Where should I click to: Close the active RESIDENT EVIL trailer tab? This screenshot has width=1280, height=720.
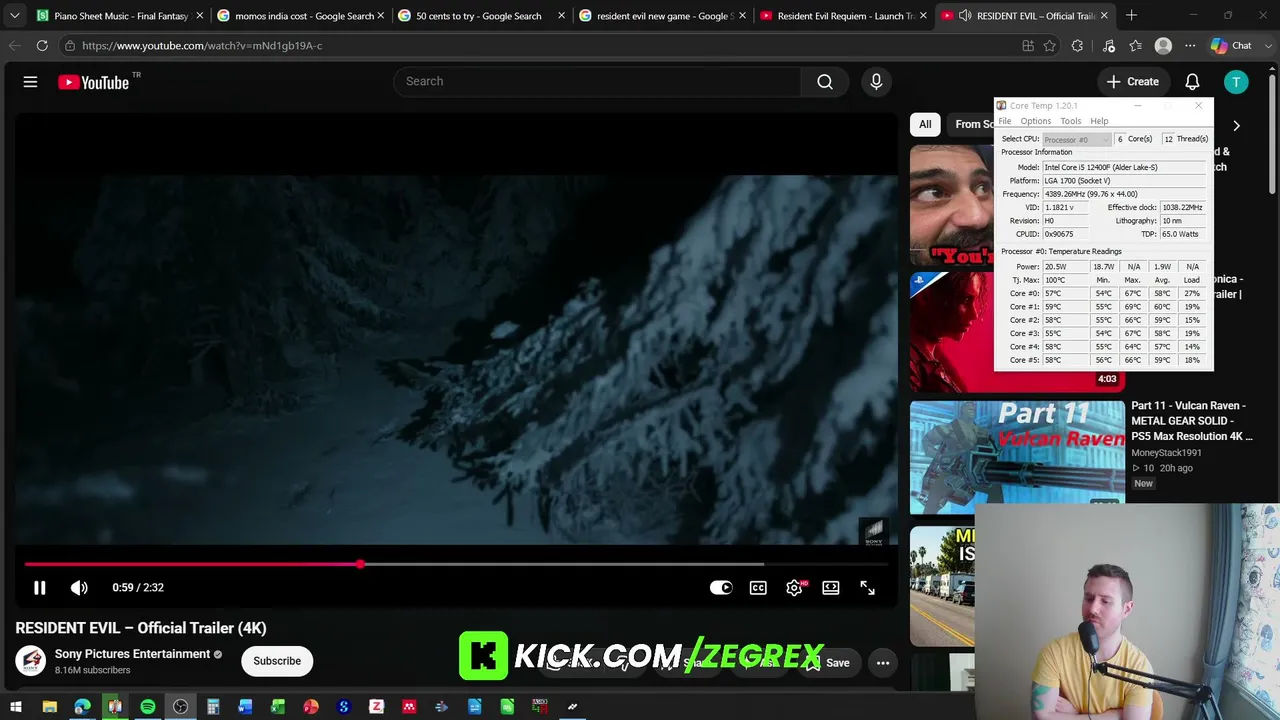[x=1104, y=16]
